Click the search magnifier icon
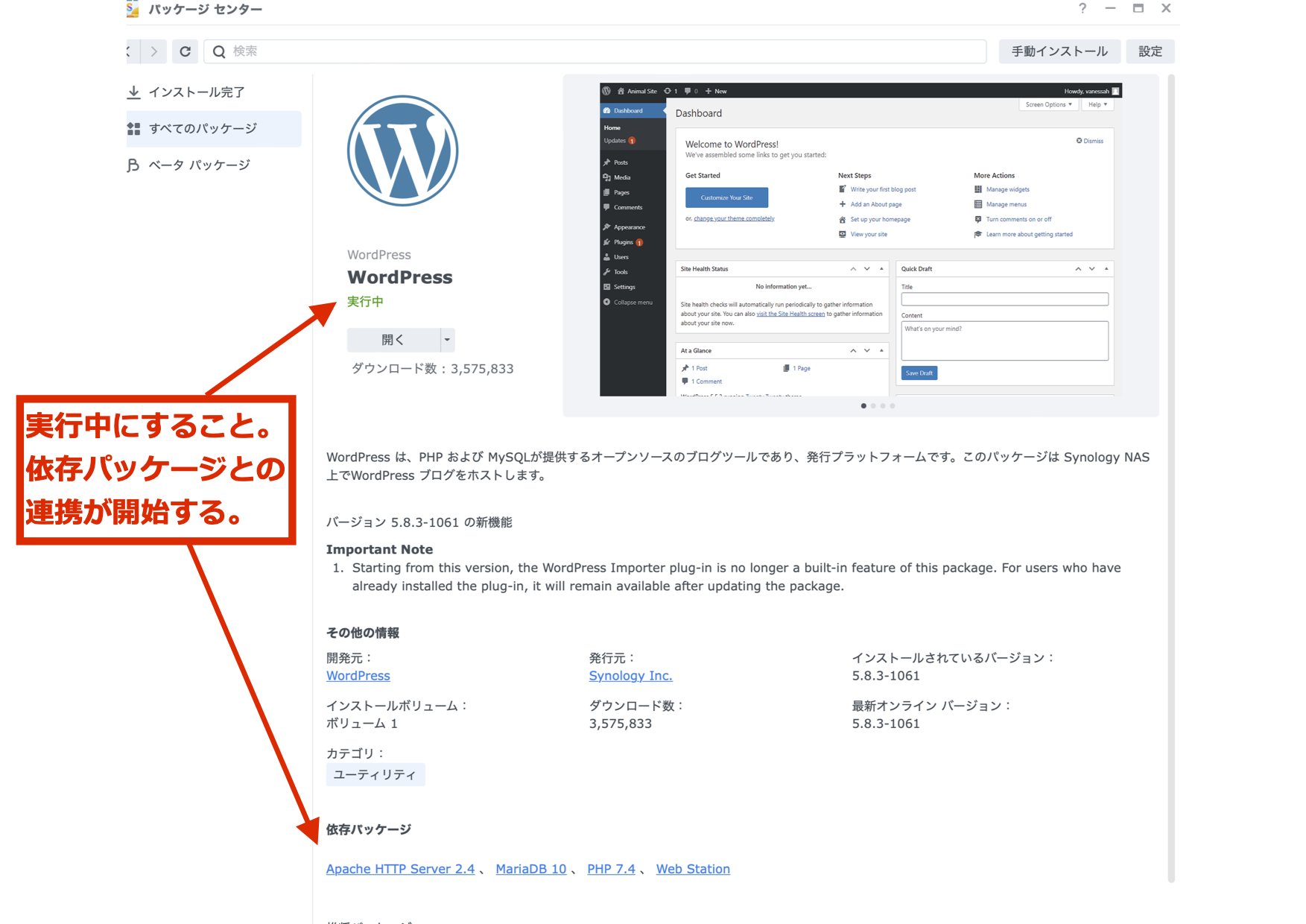Screen dimensions: 1306x924 tap(219, 51)
